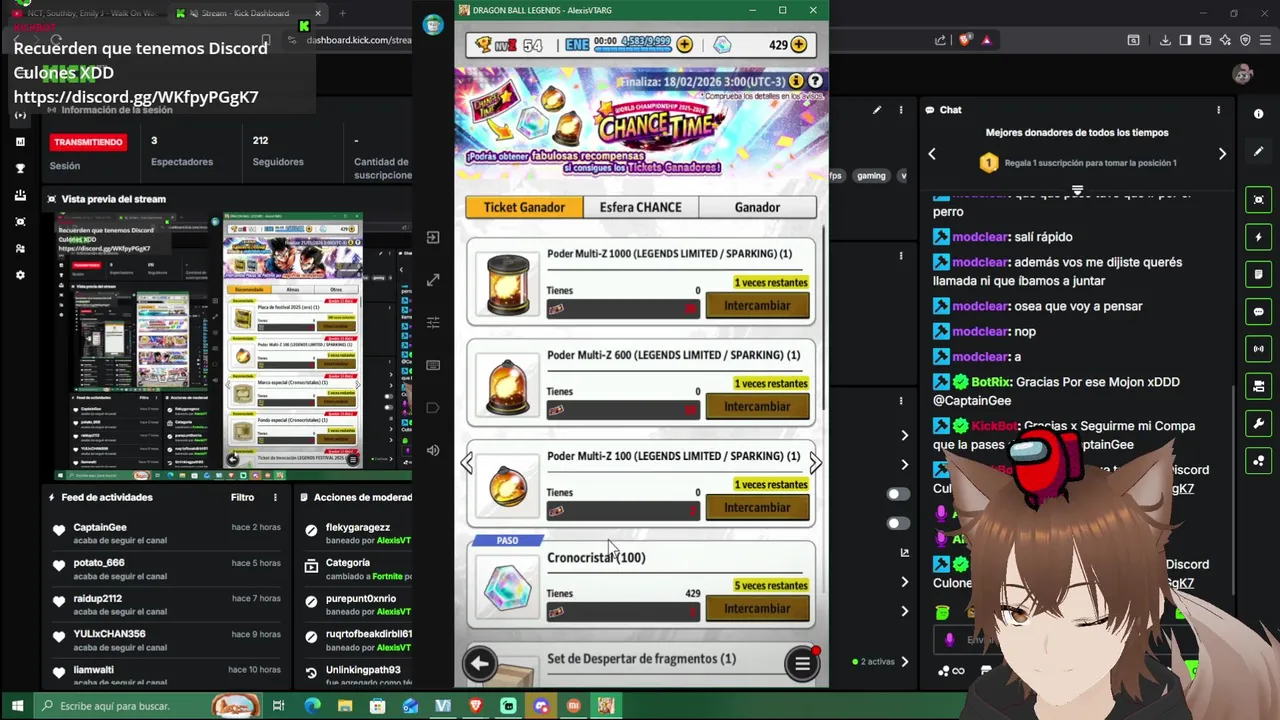Click the emulator expand/fullscreen icon in side toolbar
1280x720 pixels.
point(433,281)
